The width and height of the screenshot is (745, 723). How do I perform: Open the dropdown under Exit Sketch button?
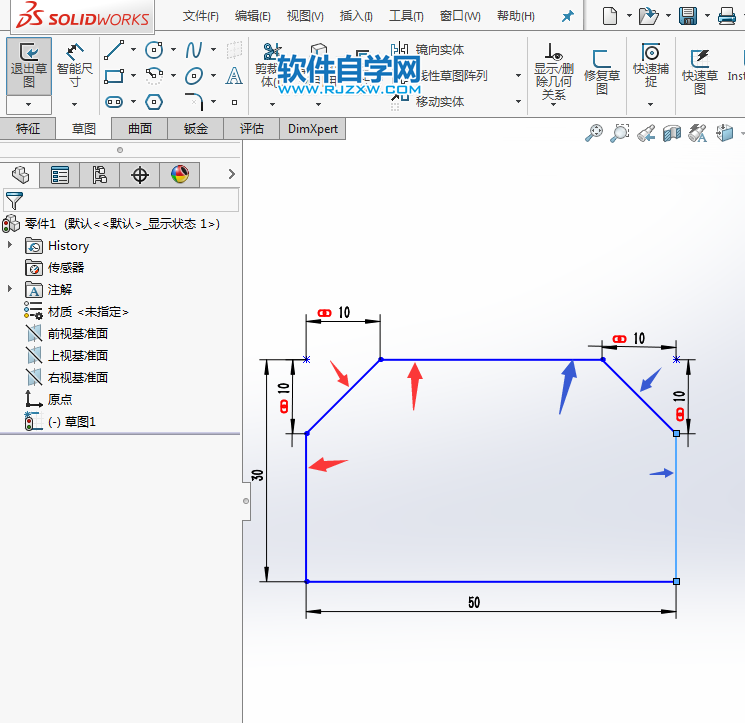(x=29, y=104)
